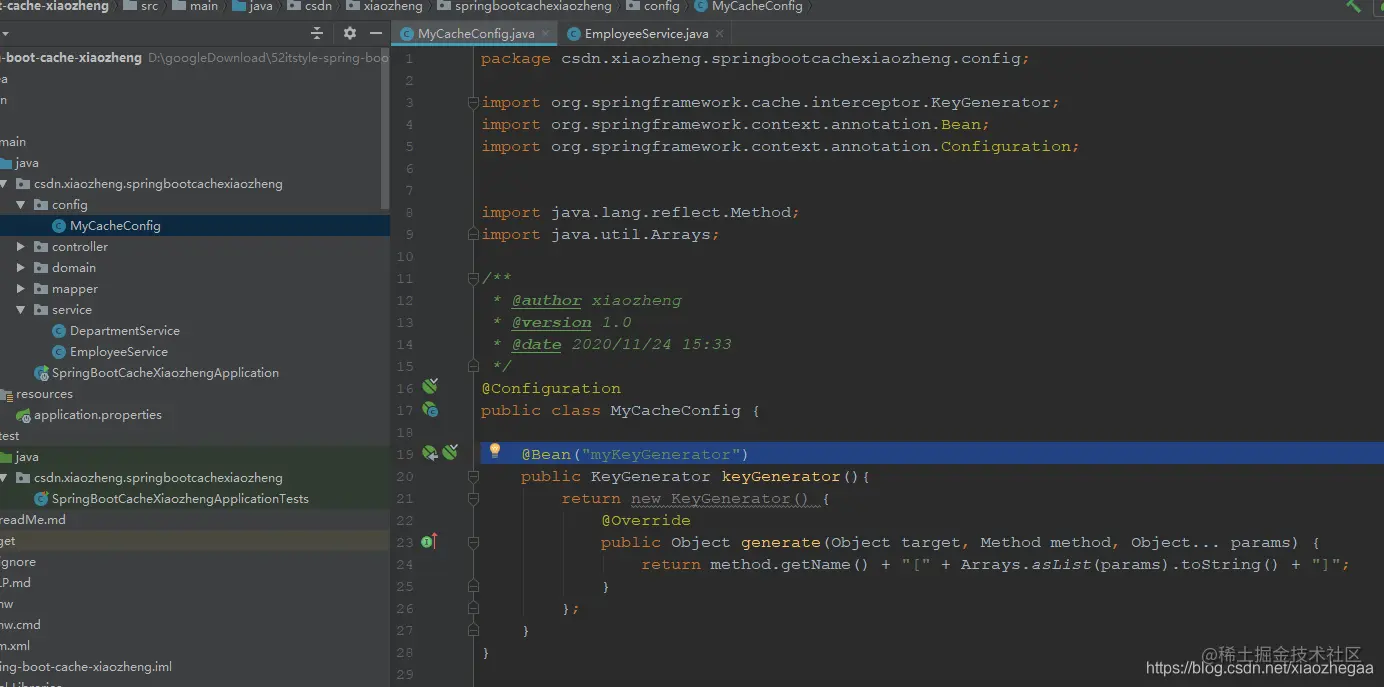Click the @Configuration annotation text

point(550,388)
